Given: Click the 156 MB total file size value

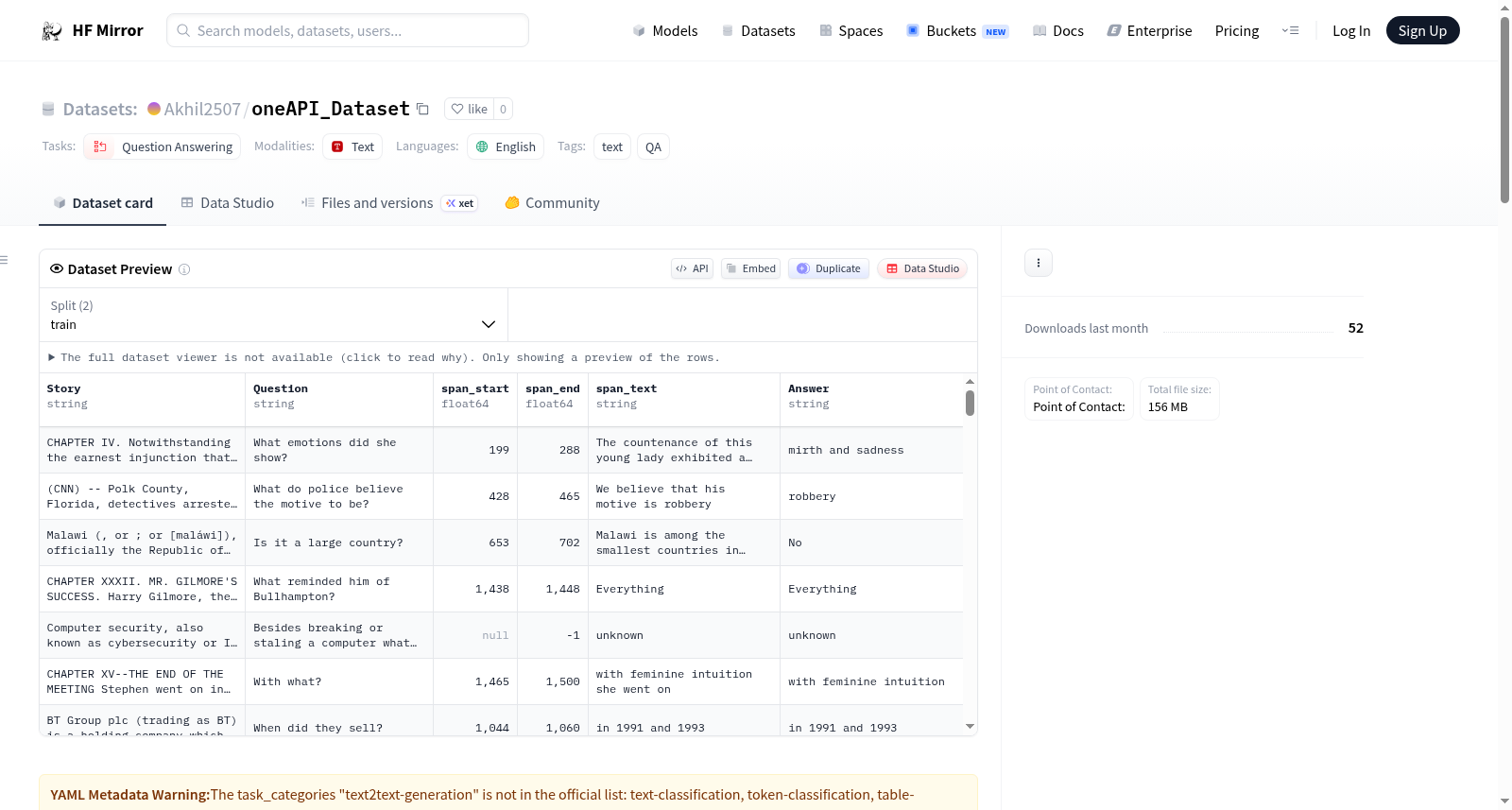Looking at the screenshot, I should 1168,407.
